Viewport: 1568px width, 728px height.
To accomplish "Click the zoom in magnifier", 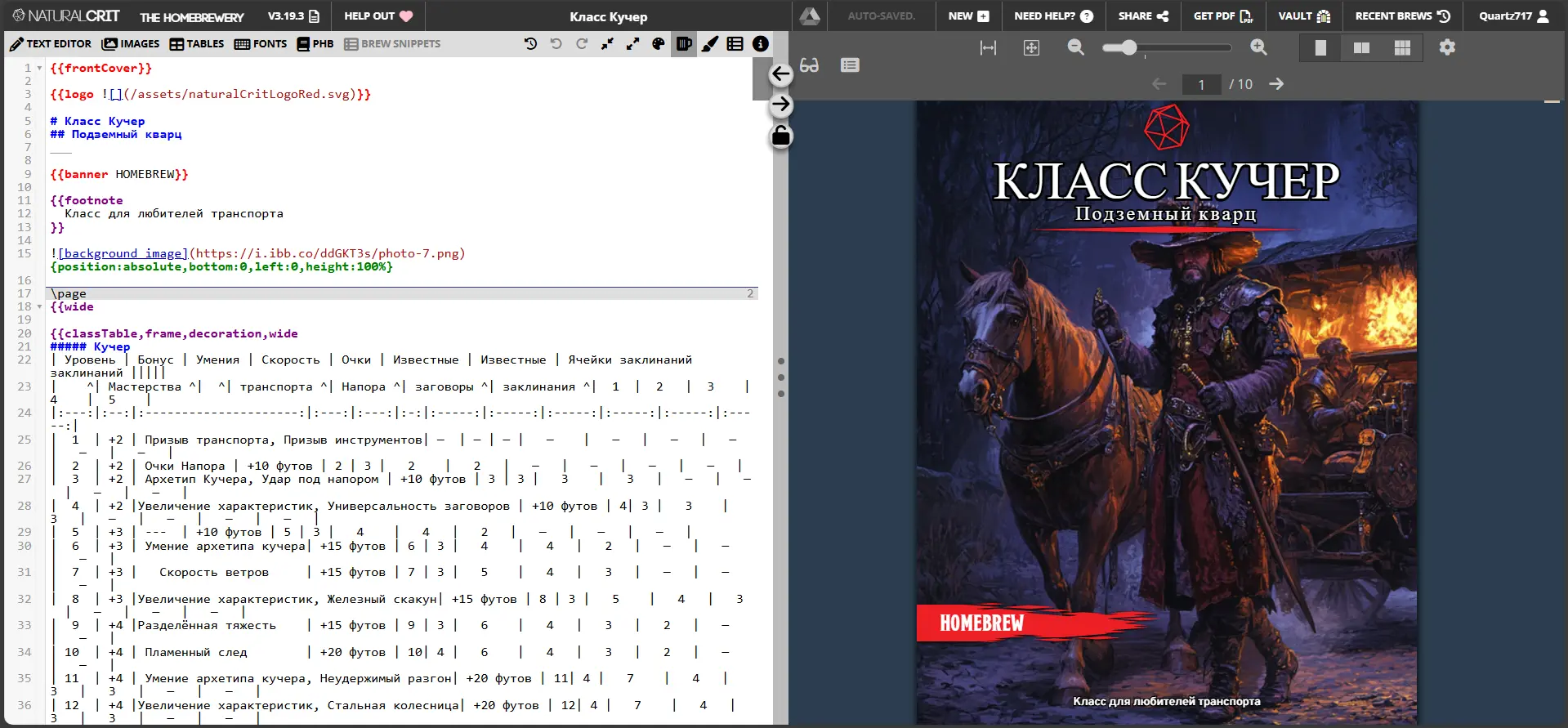I will pos(1258,47).
